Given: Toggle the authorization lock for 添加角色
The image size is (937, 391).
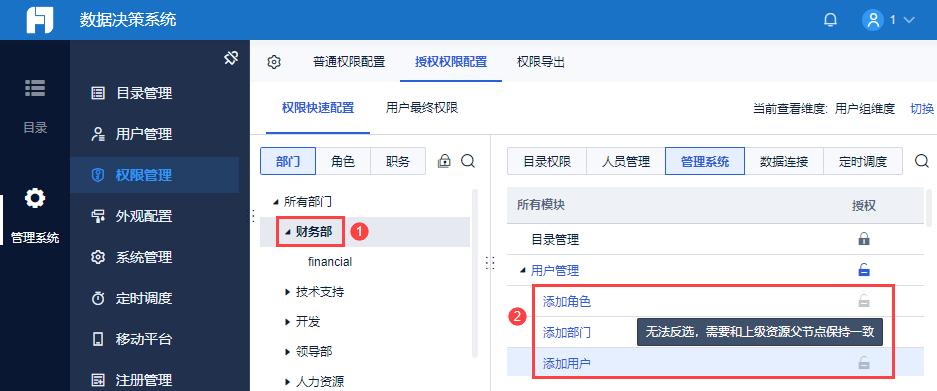Looking at the screenshot, I should tap(863, 301).
